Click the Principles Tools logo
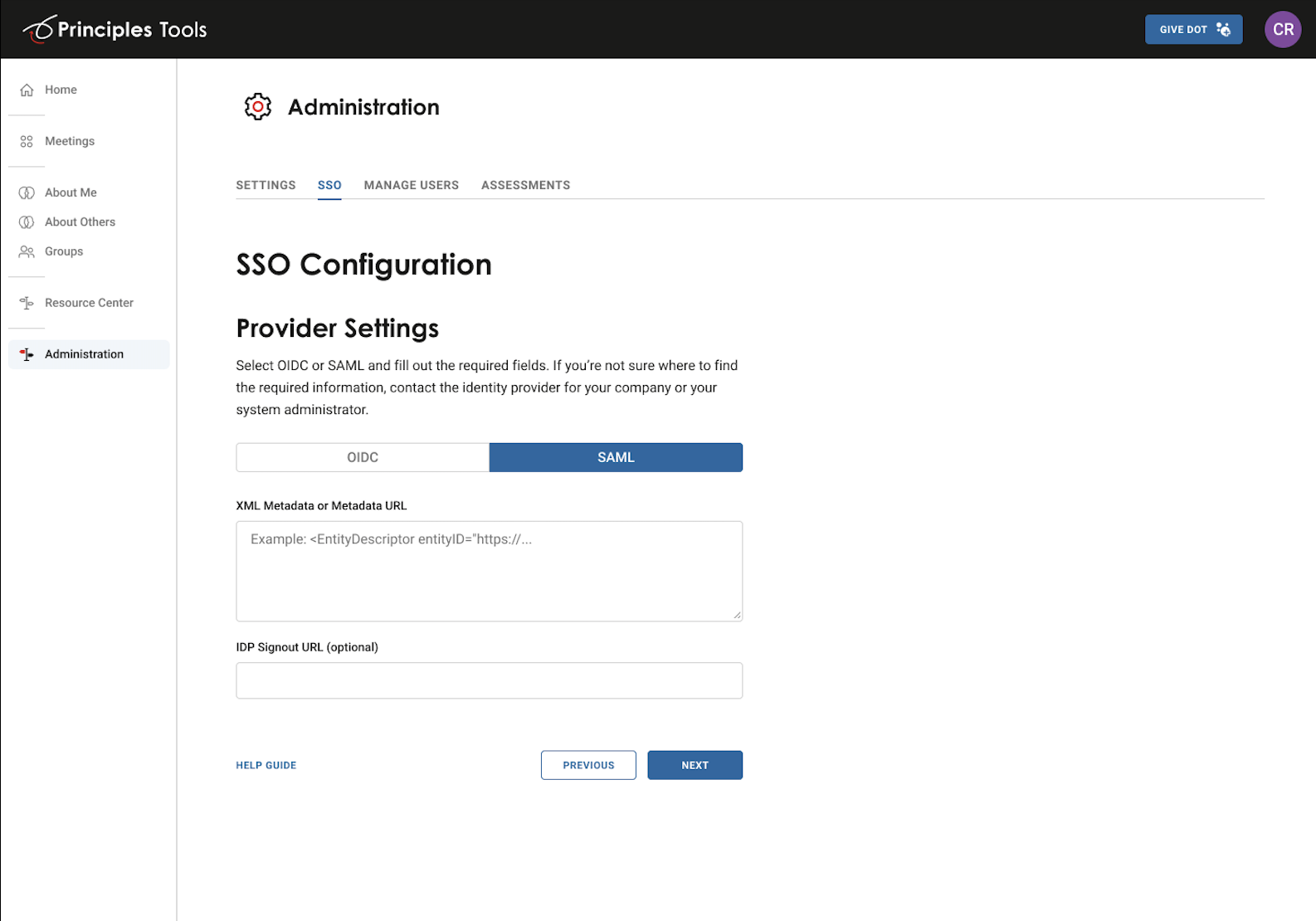This screenshot has height=921, width=1316. pos(115,29)
